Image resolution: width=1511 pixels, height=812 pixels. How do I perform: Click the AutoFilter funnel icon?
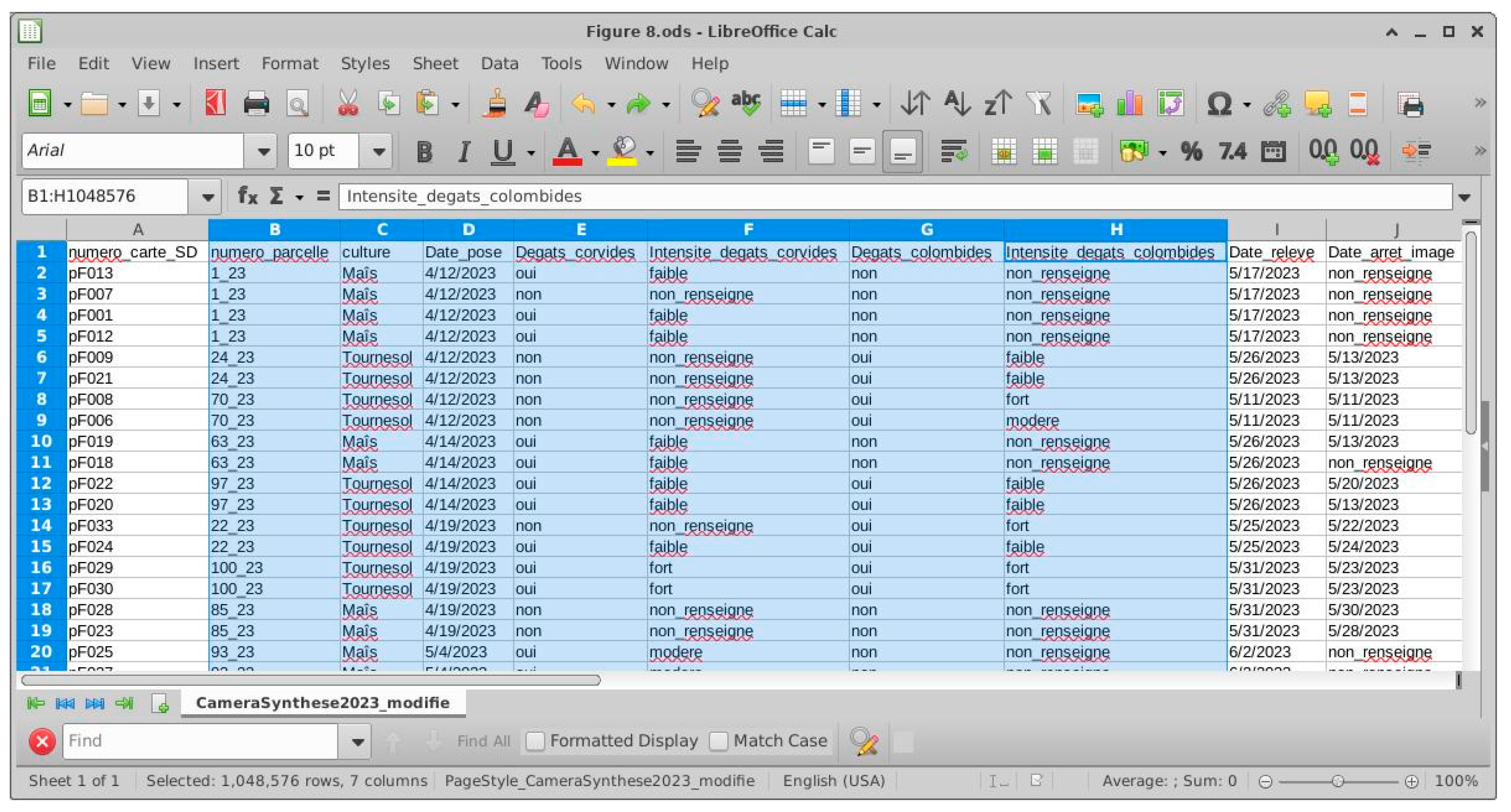coord(1039,104)
